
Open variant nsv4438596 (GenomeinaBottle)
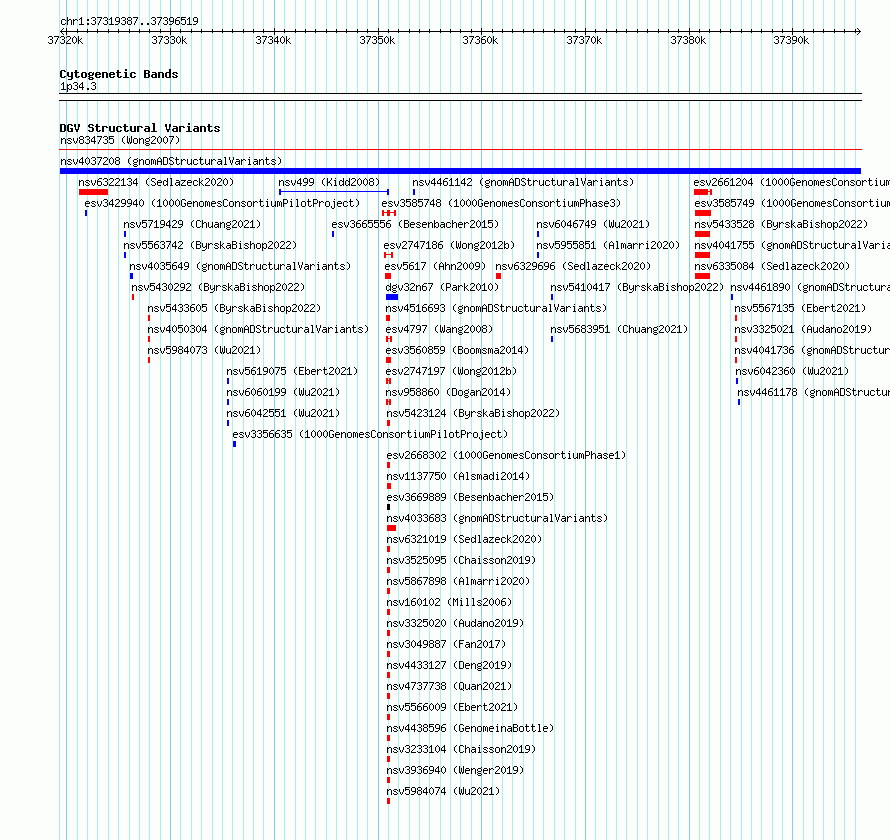471,728
